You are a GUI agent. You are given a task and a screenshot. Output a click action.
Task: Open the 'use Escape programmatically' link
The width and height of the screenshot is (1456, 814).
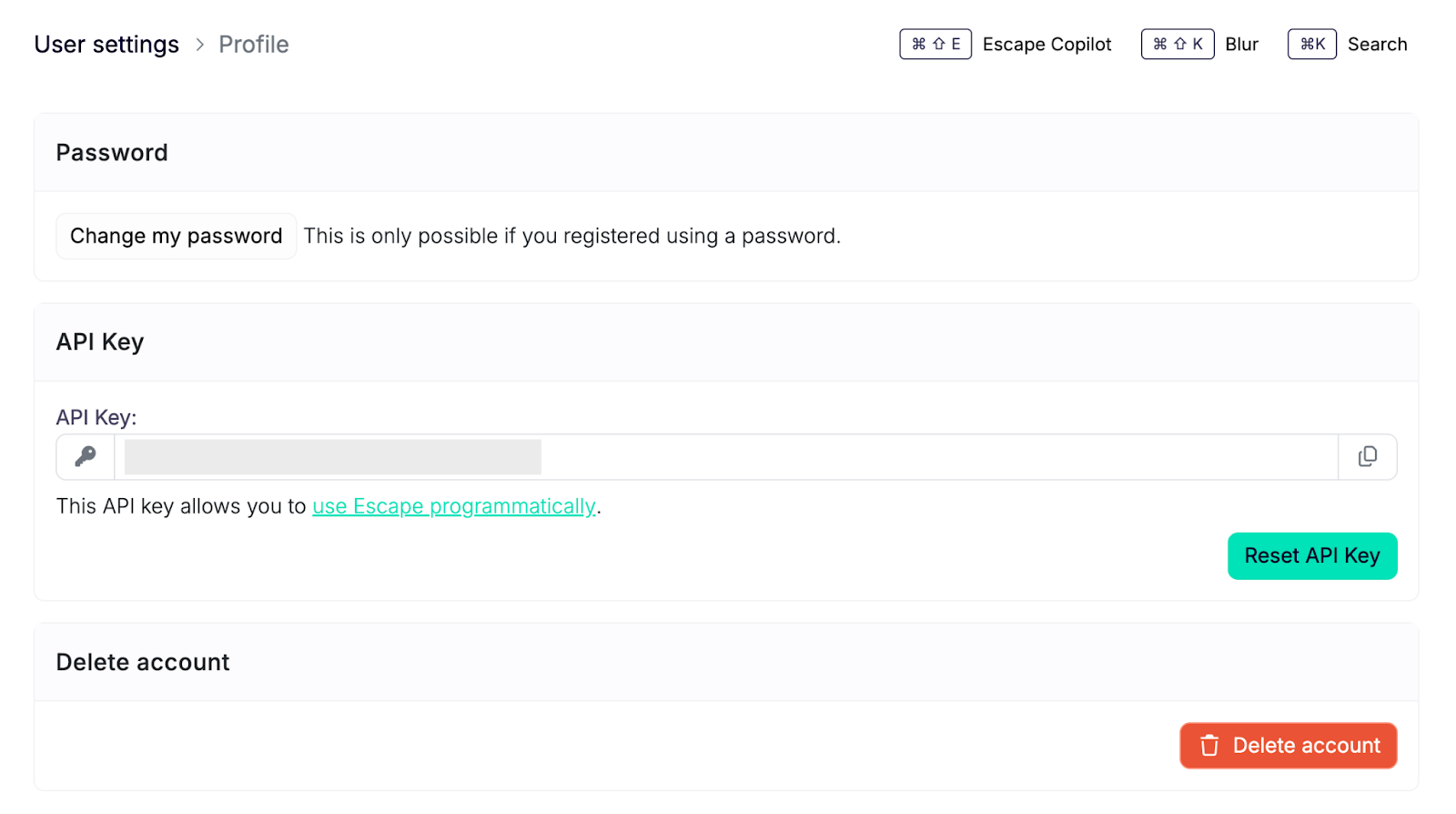(x=453, y=506)
